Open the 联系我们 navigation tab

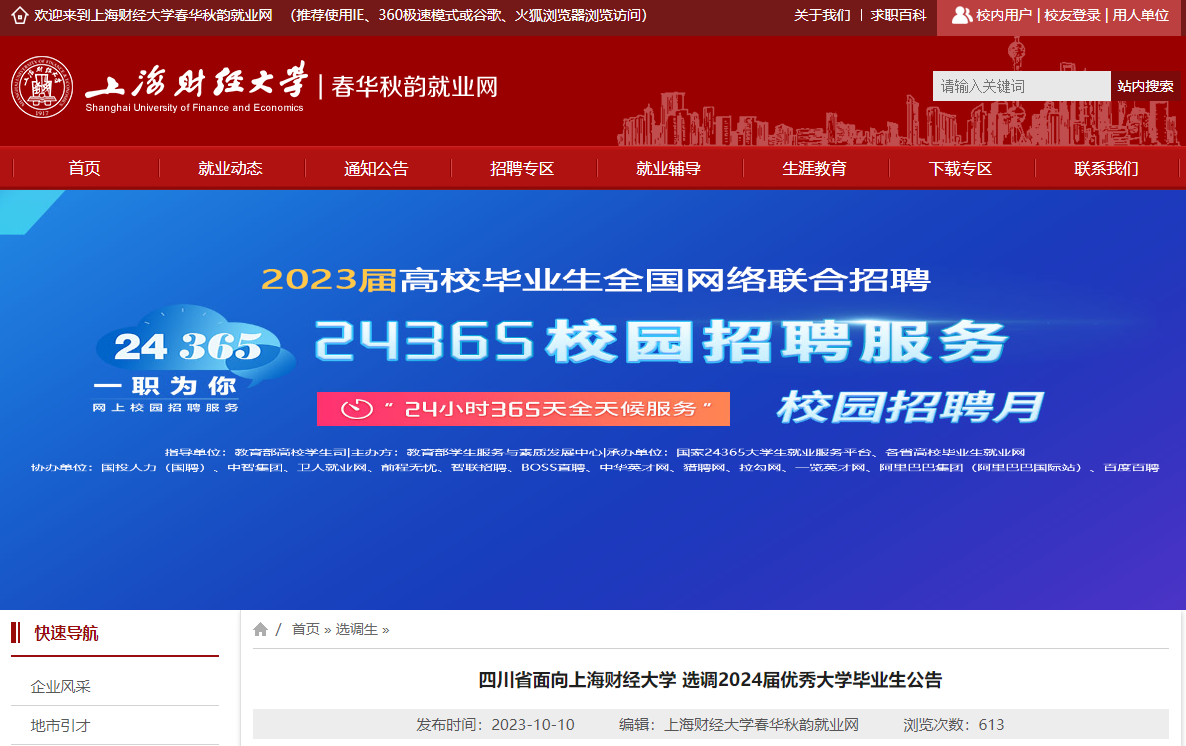click(1106, 168)
